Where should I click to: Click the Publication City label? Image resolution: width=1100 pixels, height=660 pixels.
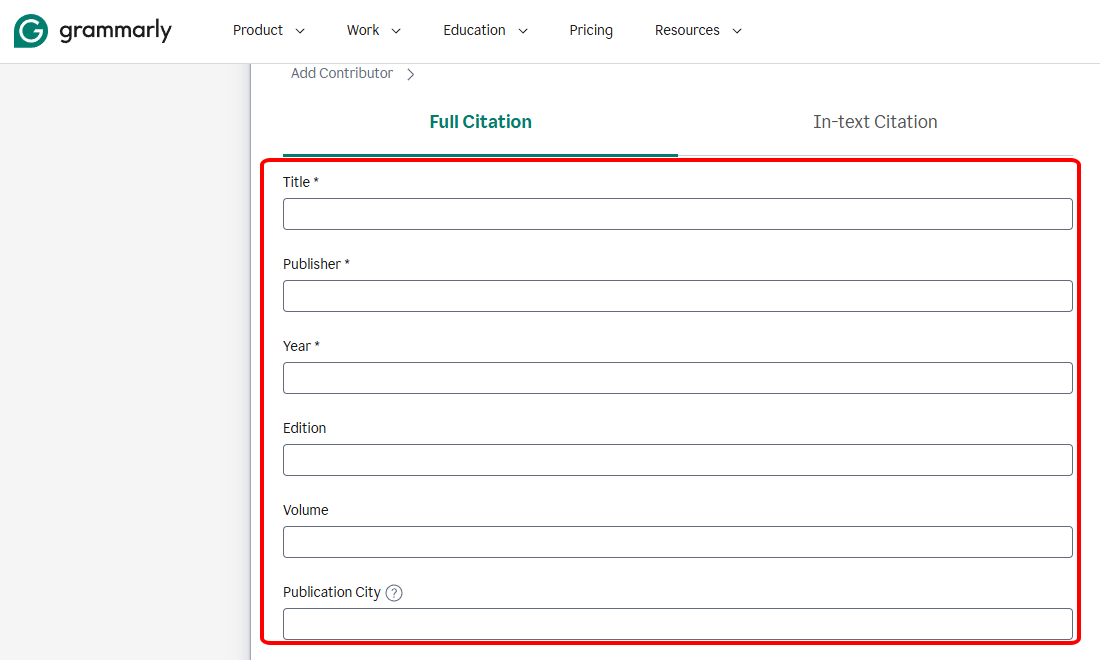pos(332,593)
